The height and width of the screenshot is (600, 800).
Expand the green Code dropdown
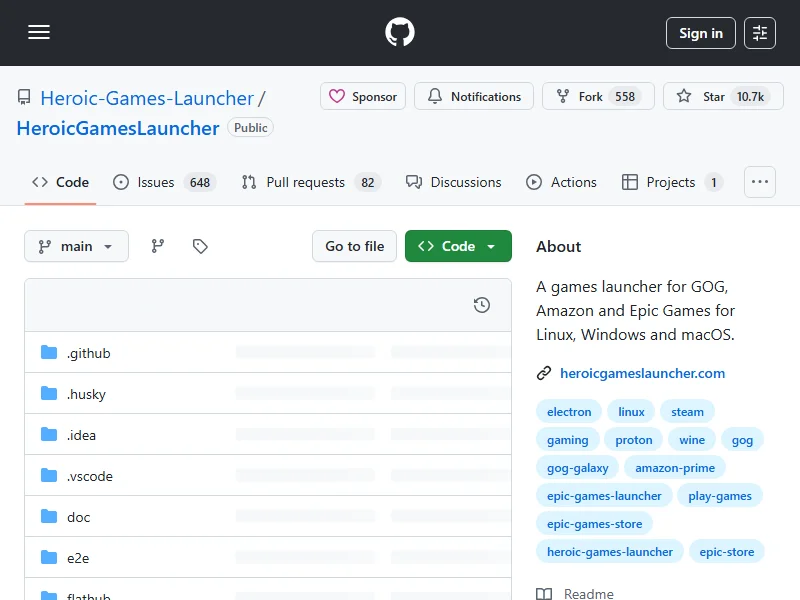(458, 246)
